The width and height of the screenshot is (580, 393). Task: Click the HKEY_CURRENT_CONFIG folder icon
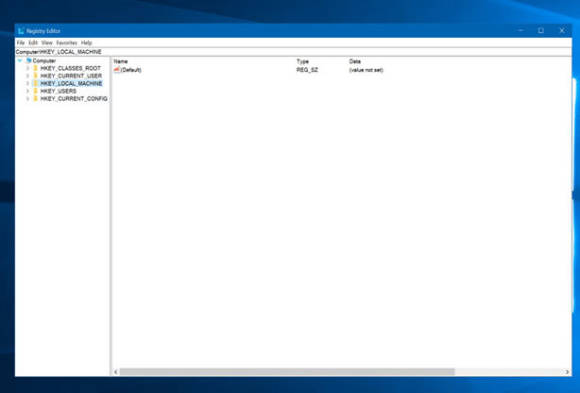tap(36, 99)
